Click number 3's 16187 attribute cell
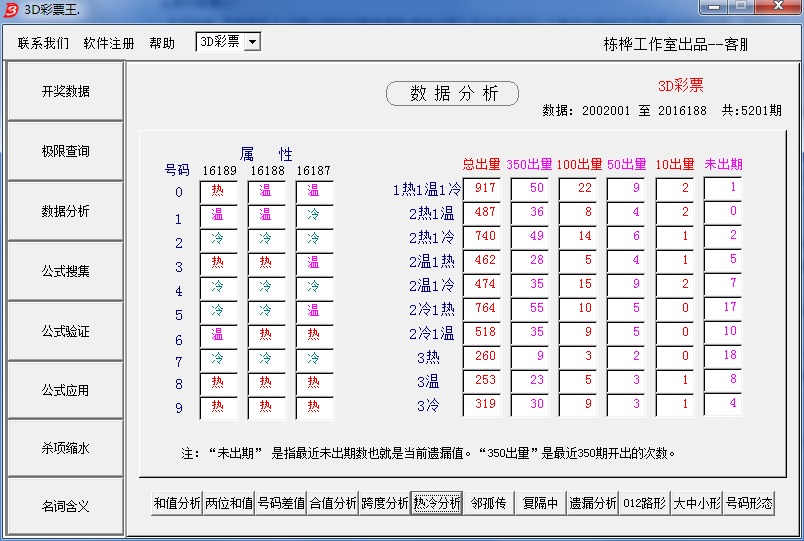This screenshot has width=804, height=541. click(314, 264)
